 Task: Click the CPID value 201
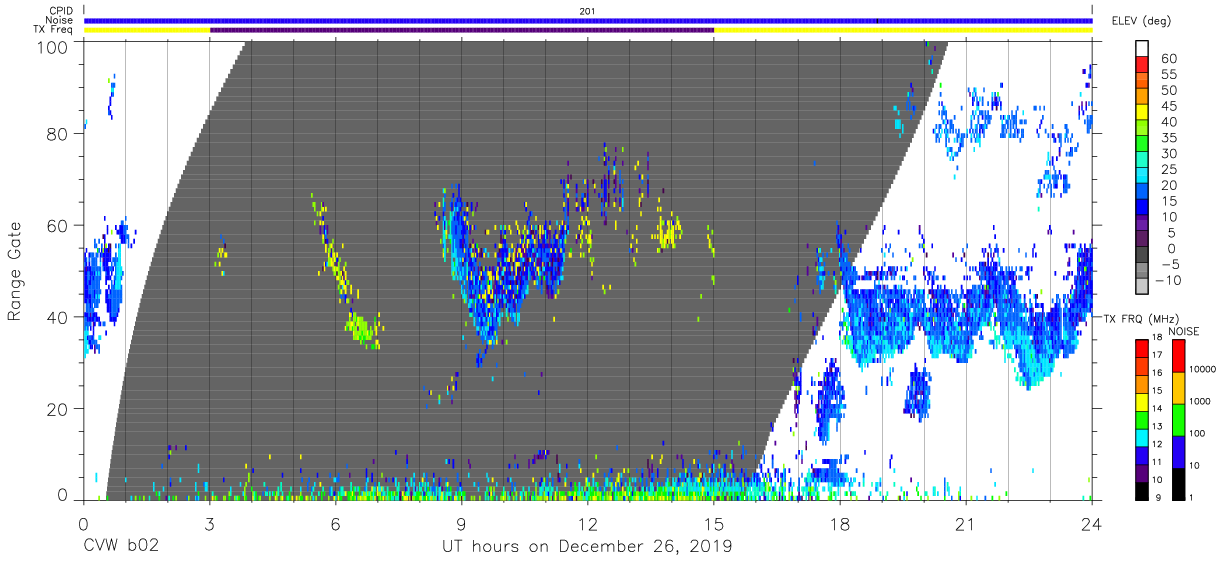(x=587, y=11)
